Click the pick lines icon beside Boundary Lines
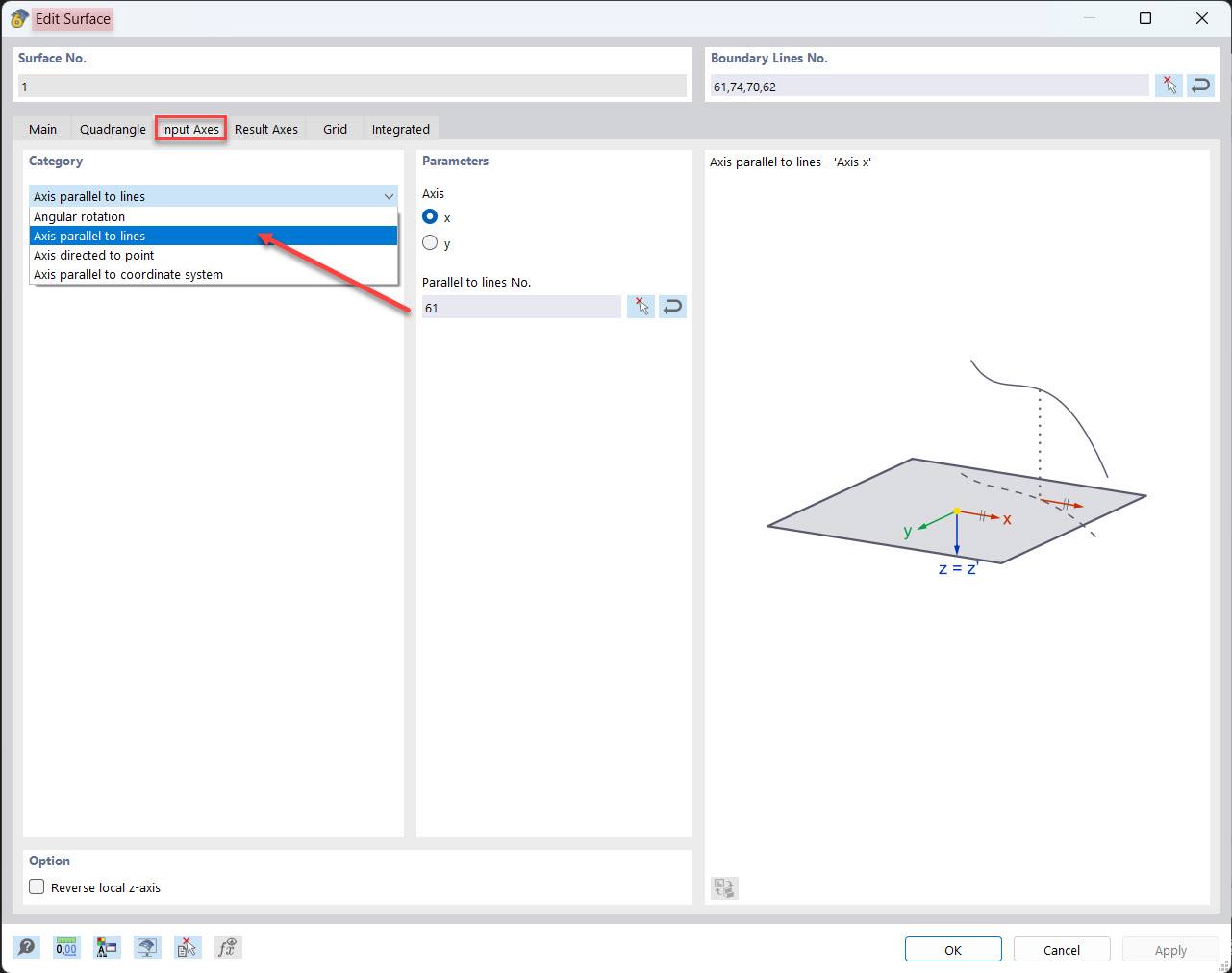 click(1169, 85)
